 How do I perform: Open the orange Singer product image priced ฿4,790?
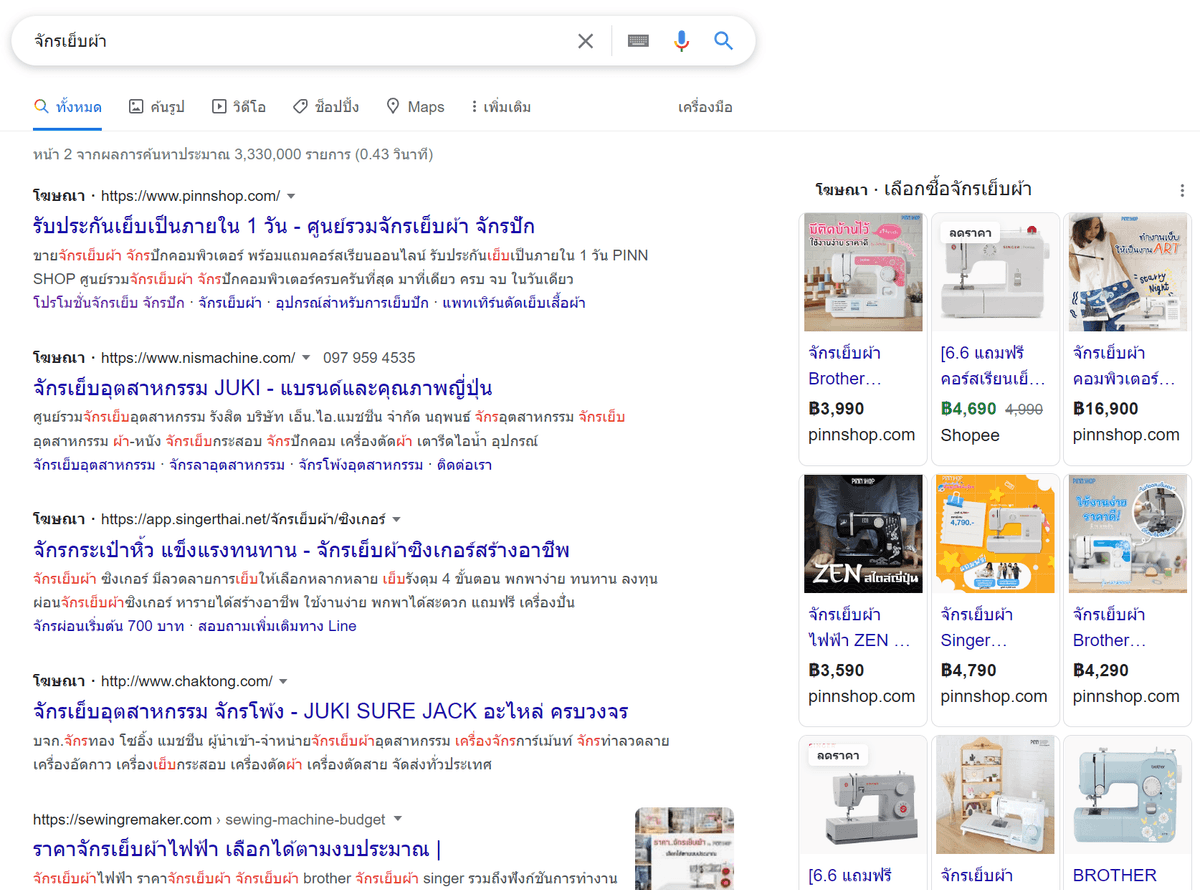(x=995, y=534)
